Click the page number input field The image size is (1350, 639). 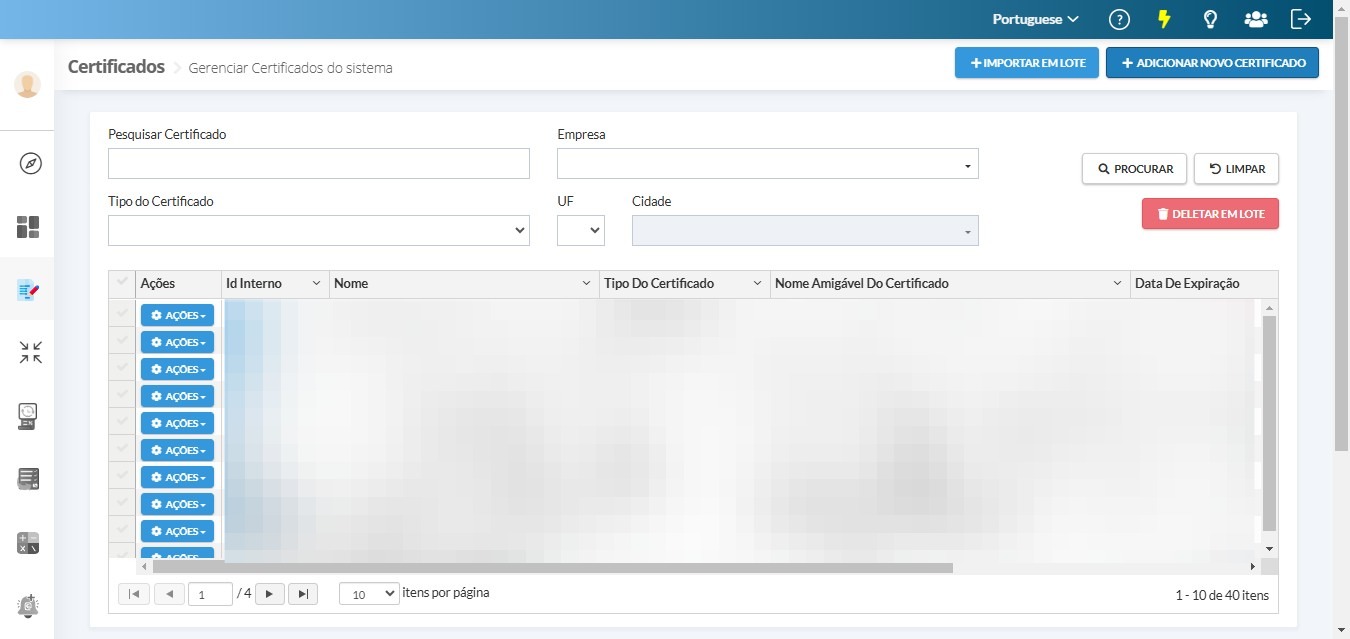tap(210, 594)
